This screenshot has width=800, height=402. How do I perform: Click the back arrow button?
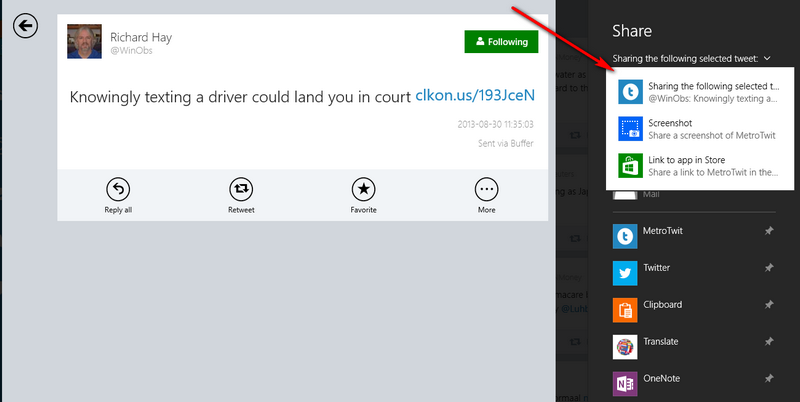[x=24, y=25]
